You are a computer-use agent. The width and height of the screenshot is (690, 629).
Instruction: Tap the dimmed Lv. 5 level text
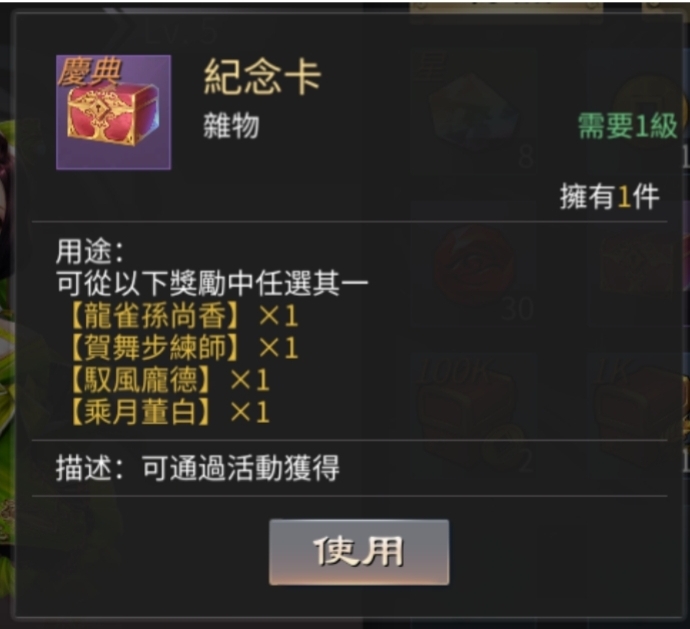point(181,33)
